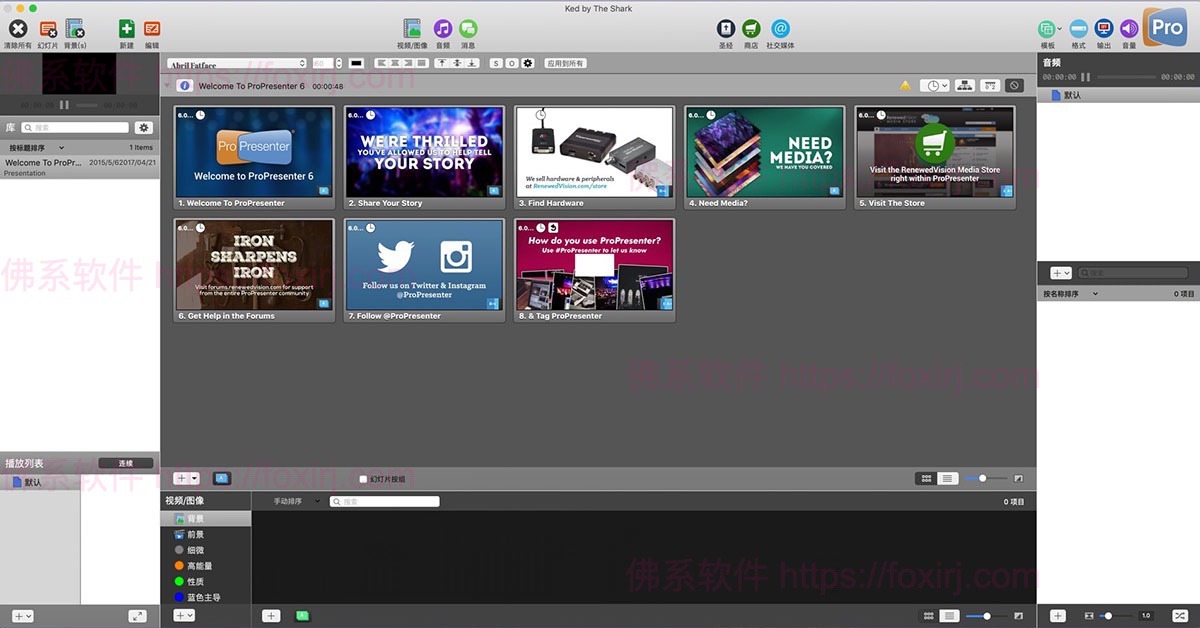Open the Bible (圣经) icon
Screen dimensions: 1200x628
726,29
